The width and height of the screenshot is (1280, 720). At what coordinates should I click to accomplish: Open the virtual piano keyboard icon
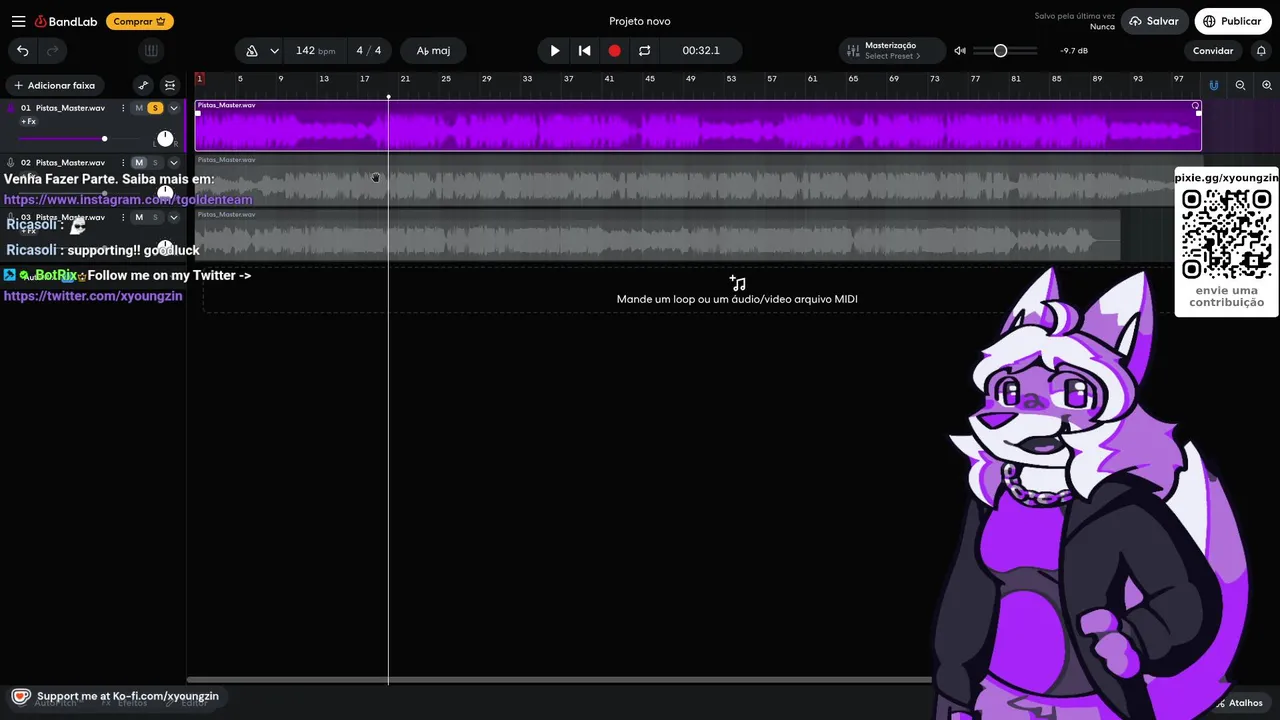[151, 51]
